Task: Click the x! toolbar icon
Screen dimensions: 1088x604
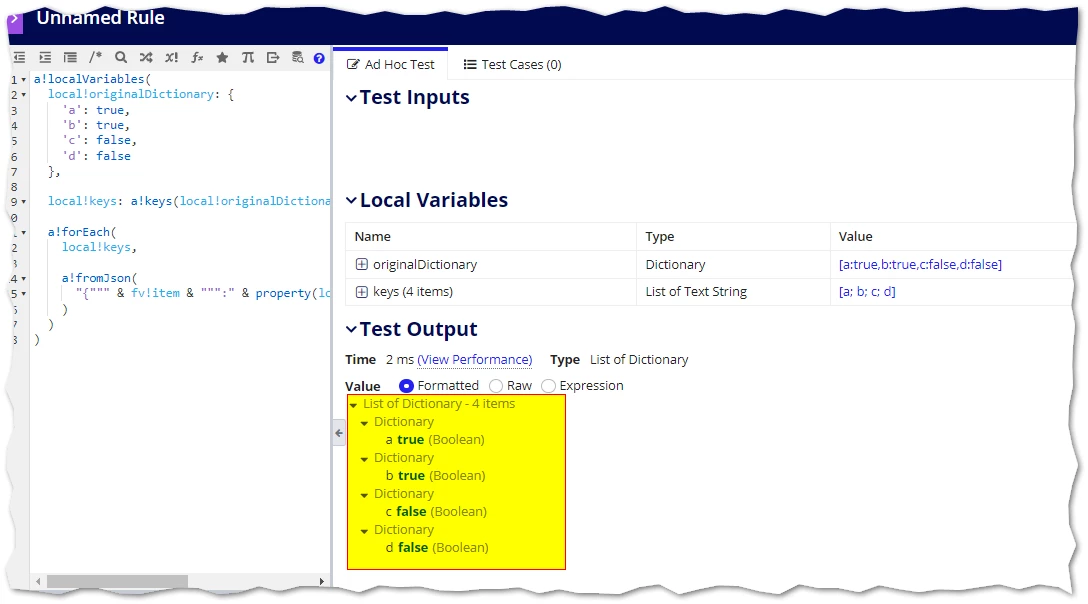Action: coord(171,58)
